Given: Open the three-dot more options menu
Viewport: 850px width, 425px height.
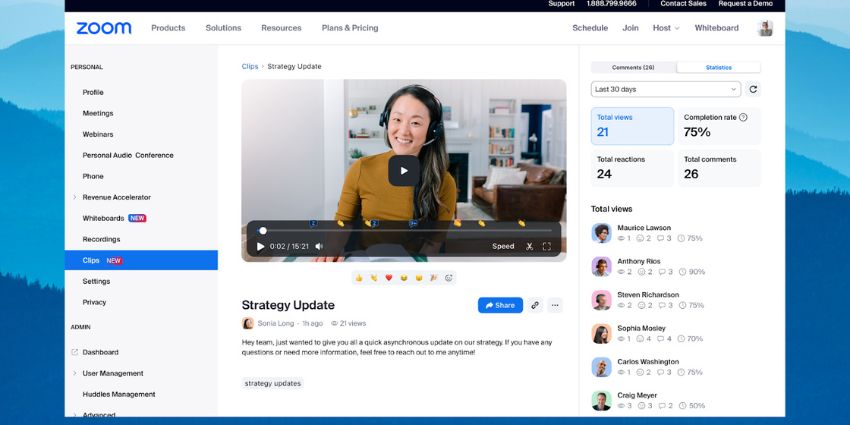Looking at the screenshot, I should 555,305.
